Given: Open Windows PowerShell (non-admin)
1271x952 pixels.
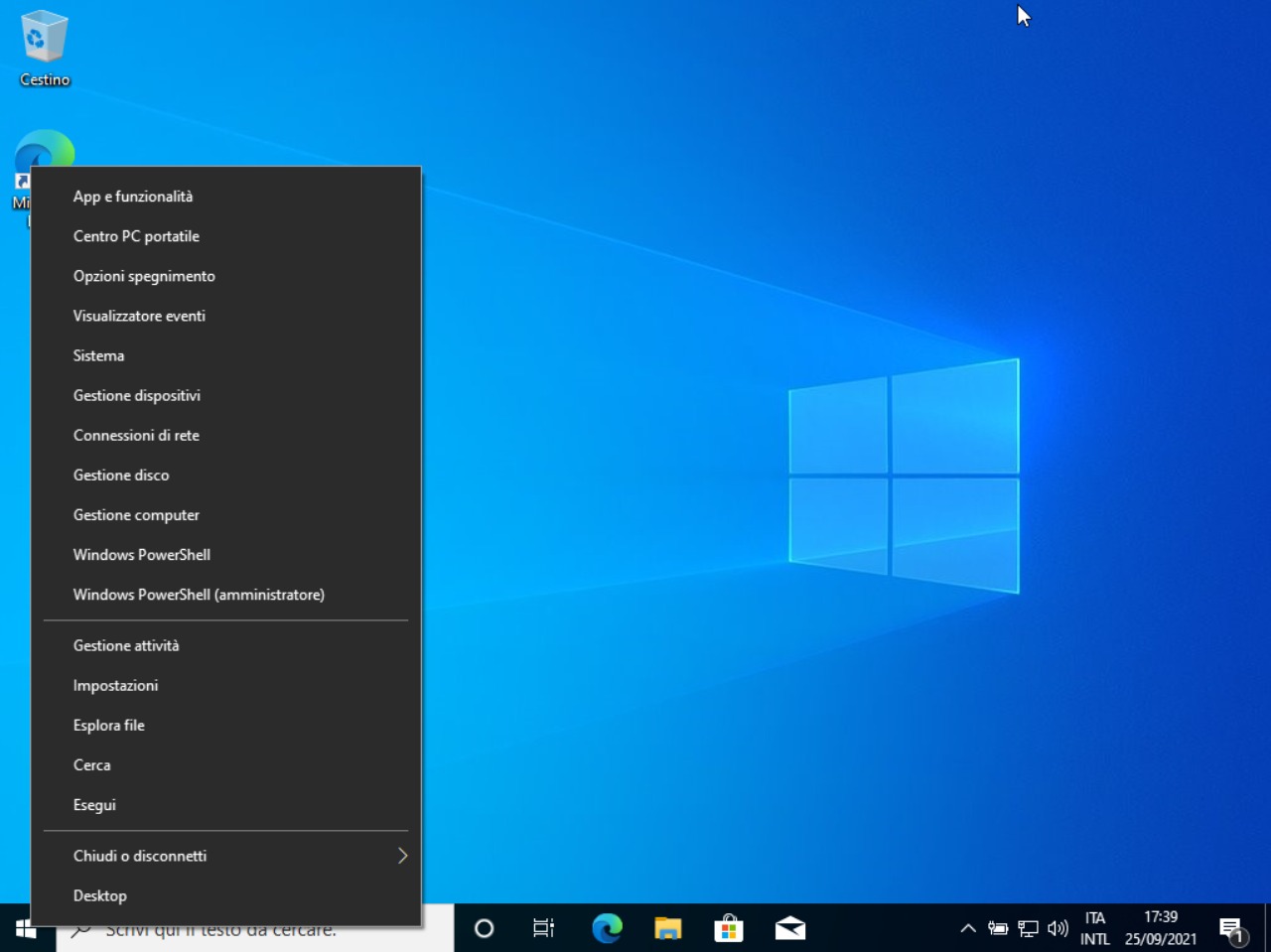Looking at the screenshot, I should [x=226, y=554].
